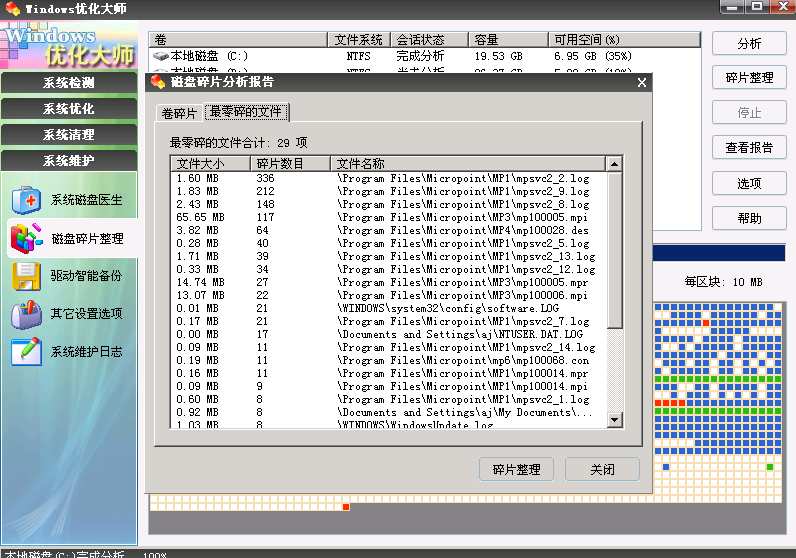
Task: Select row mpsvc2_8.log
Action: [388, 204]
